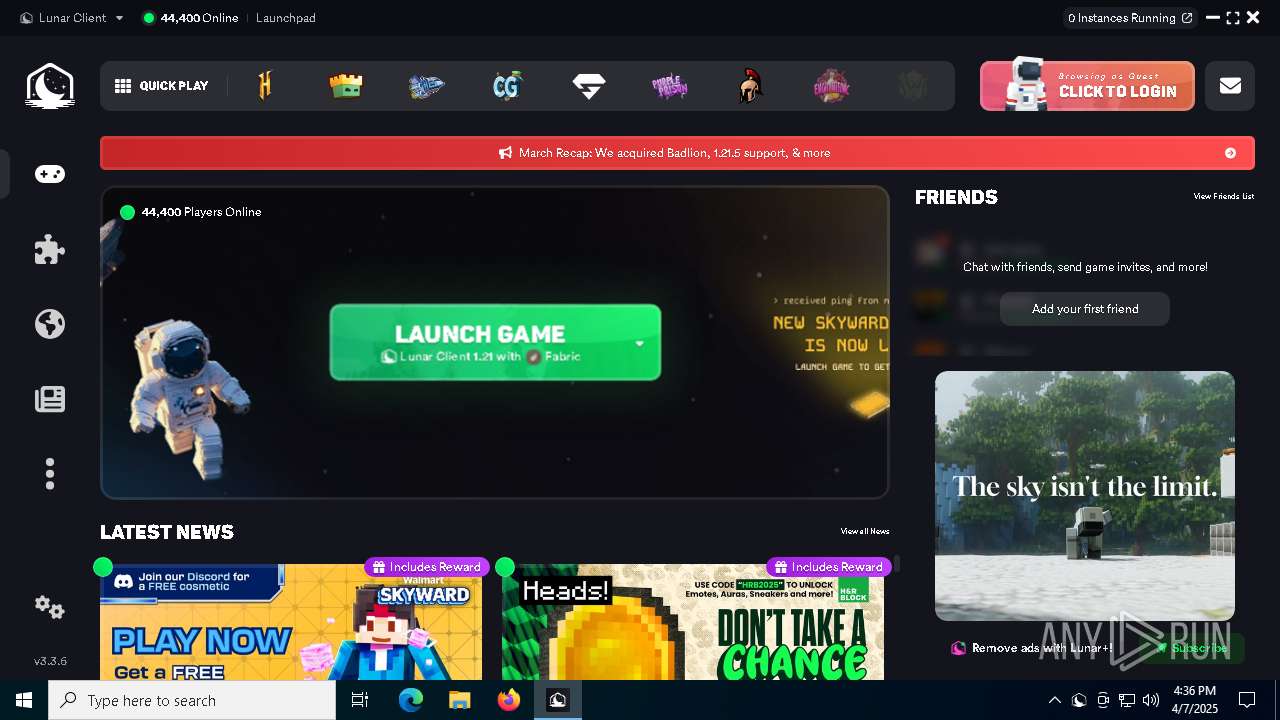Open the pink round-logo server icon

point(831,86)
